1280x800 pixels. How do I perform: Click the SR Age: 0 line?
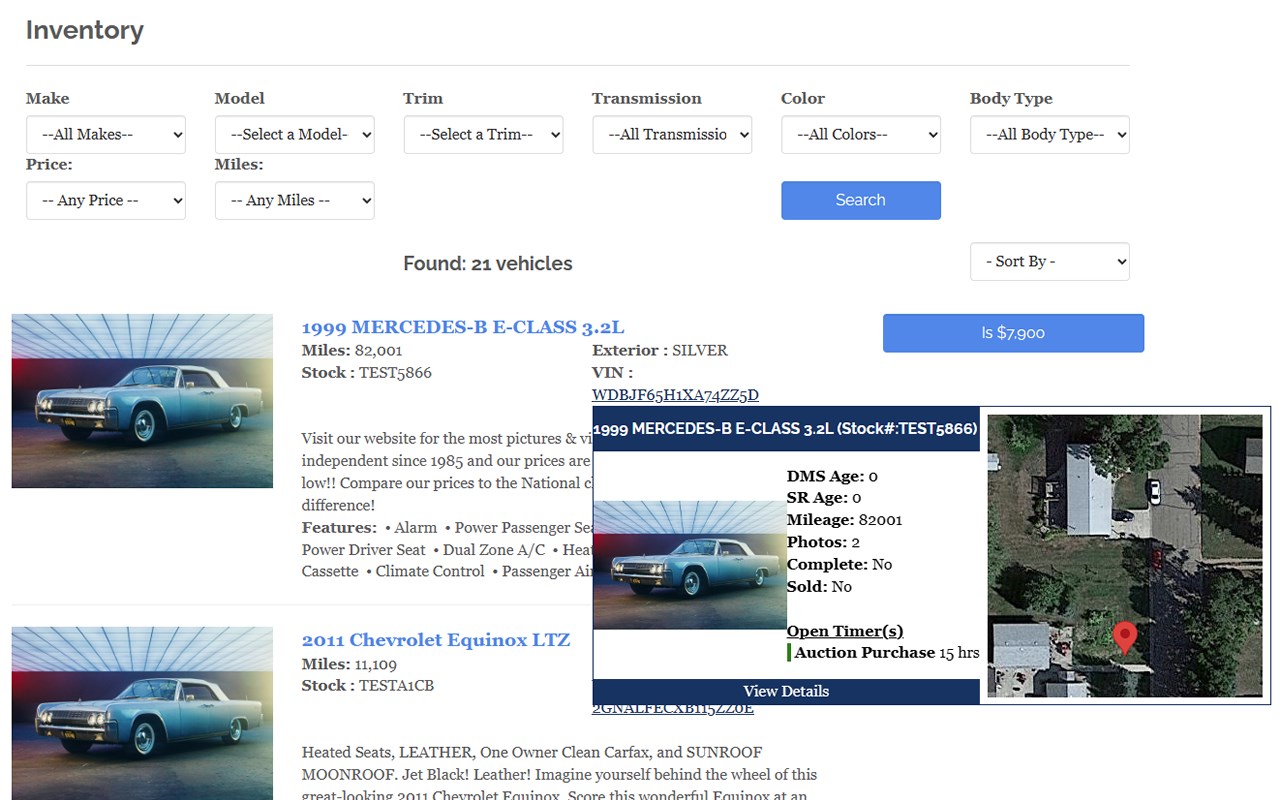825,498
